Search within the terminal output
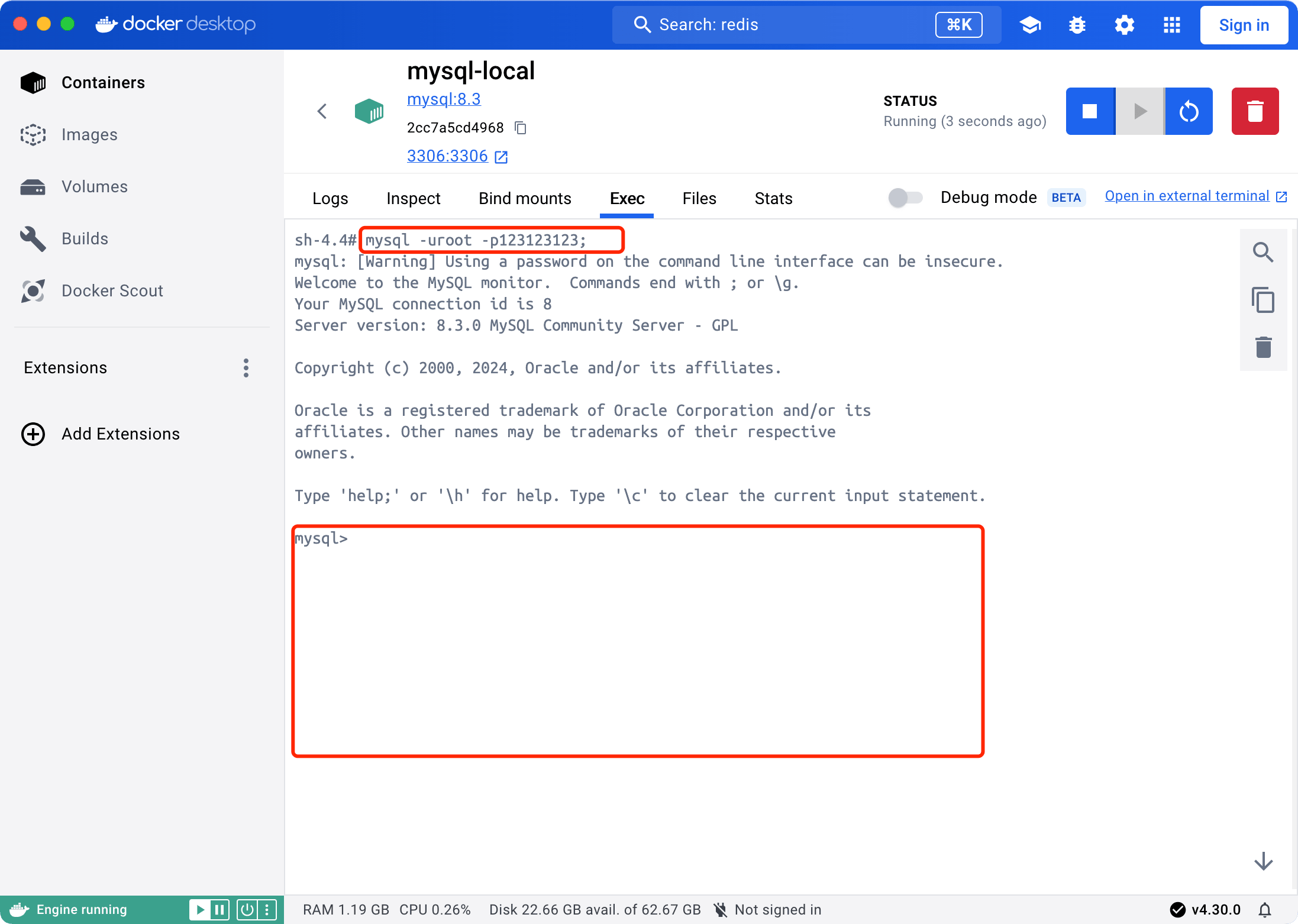The height and width of the screenshot is (924, 1298). pos(1263,253)
